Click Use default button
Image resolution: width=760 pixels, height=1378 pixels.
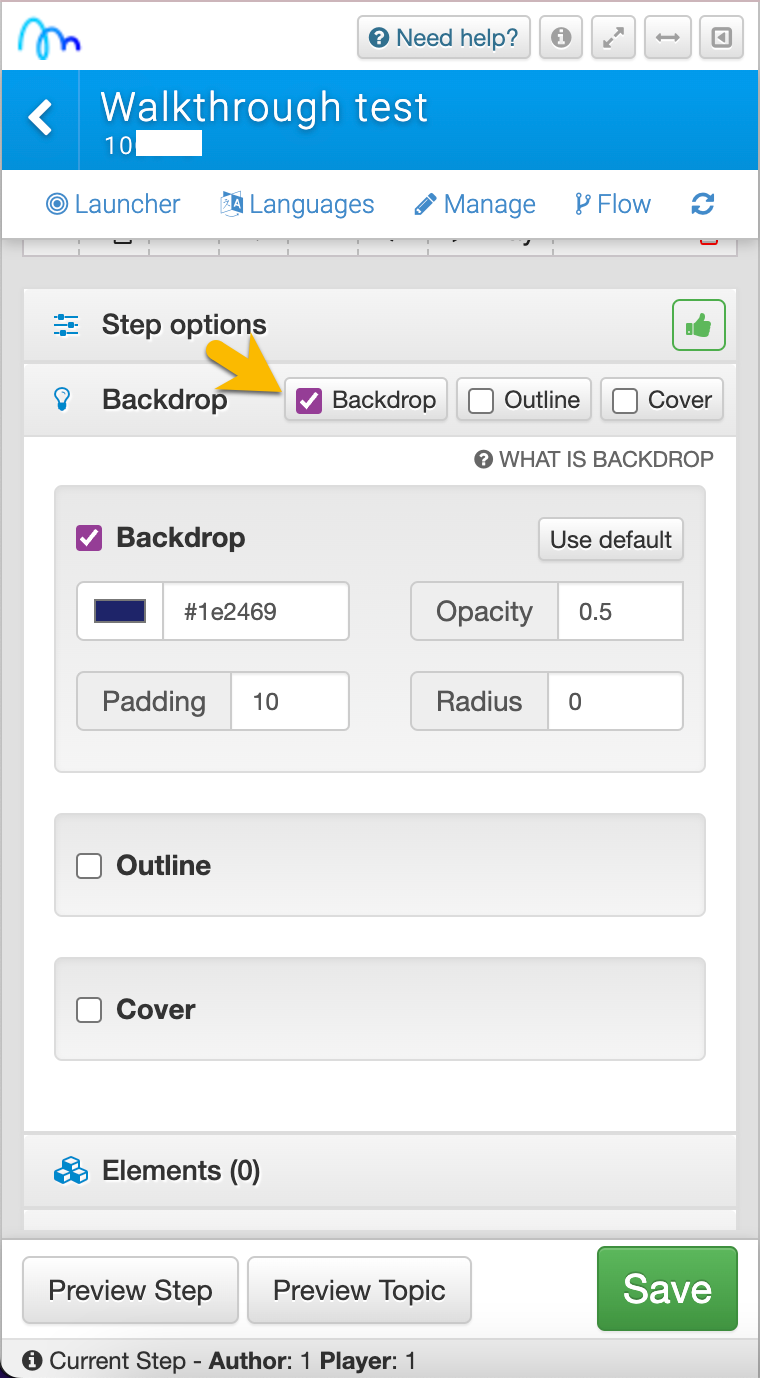click(610, 540)
